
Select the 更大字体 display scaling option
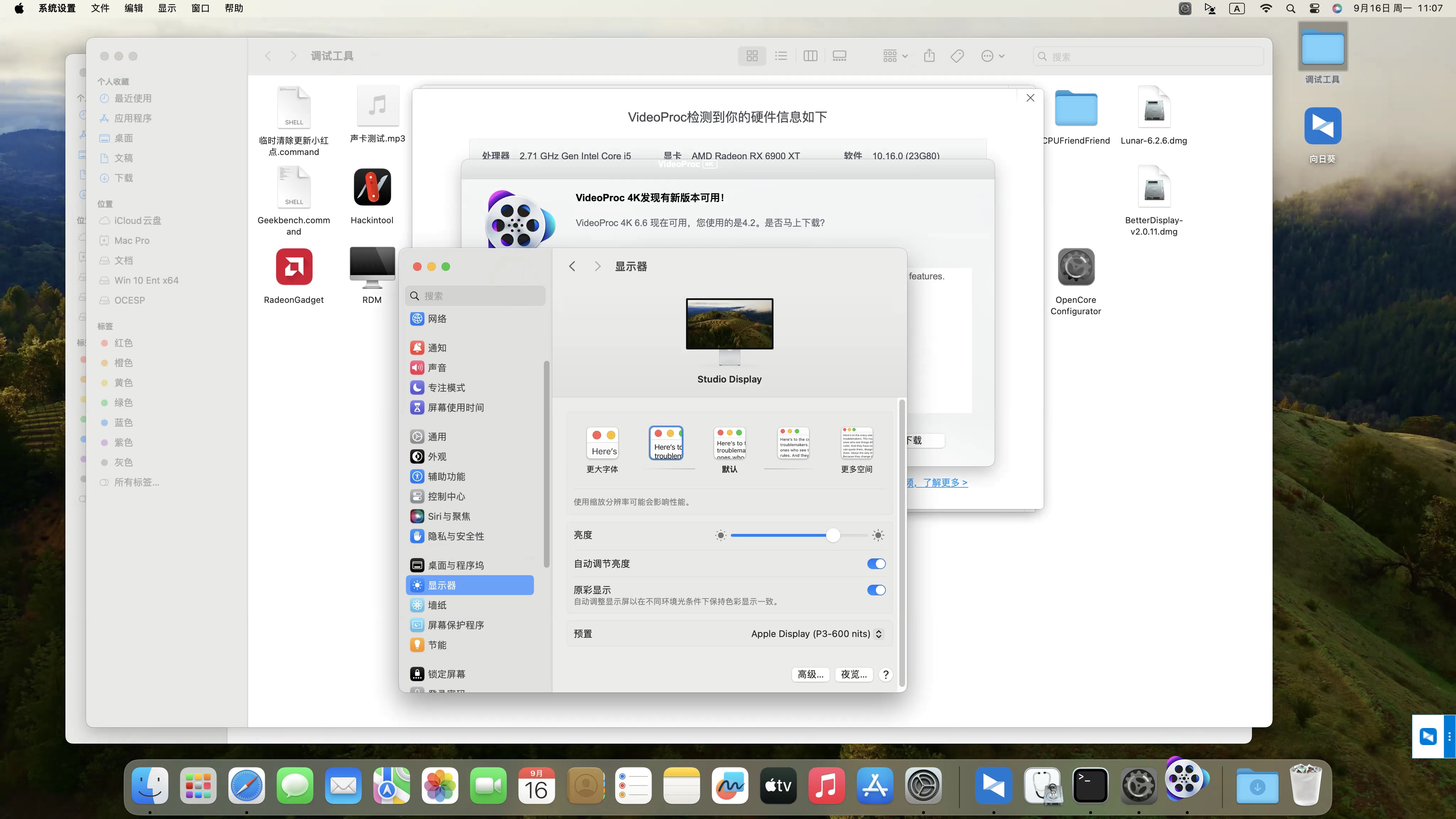[602, 444]
